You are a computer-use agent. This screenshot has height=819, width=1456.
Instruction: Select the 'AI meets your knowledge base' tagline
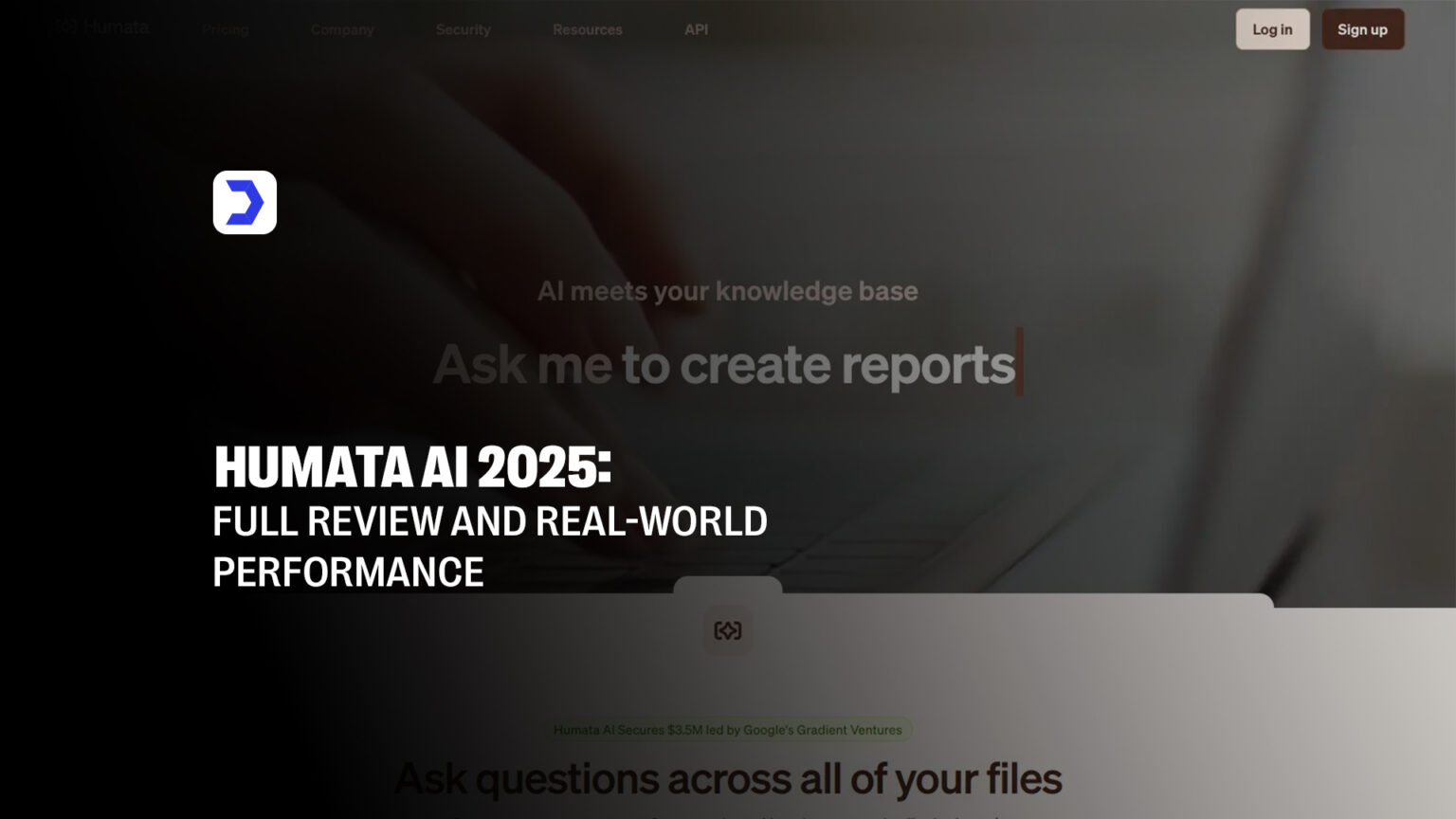(x=728, y=291)
